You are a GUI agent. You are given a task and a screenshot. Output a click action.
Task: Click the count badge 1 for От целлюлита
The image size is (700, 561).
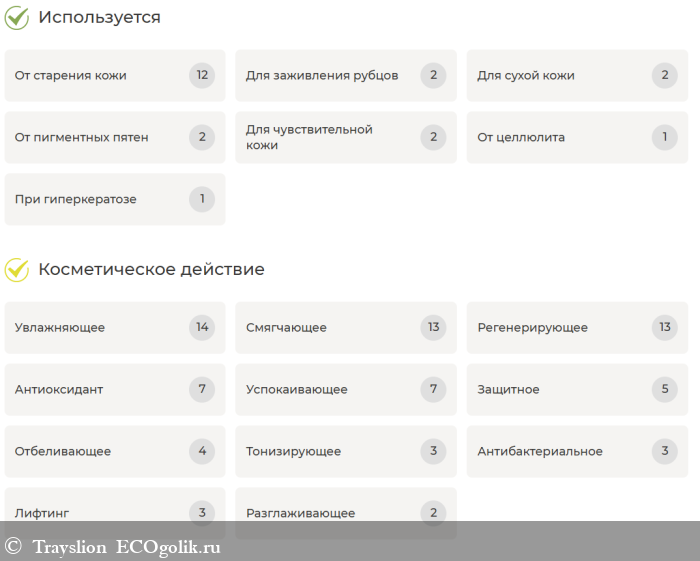click(664, 137)
